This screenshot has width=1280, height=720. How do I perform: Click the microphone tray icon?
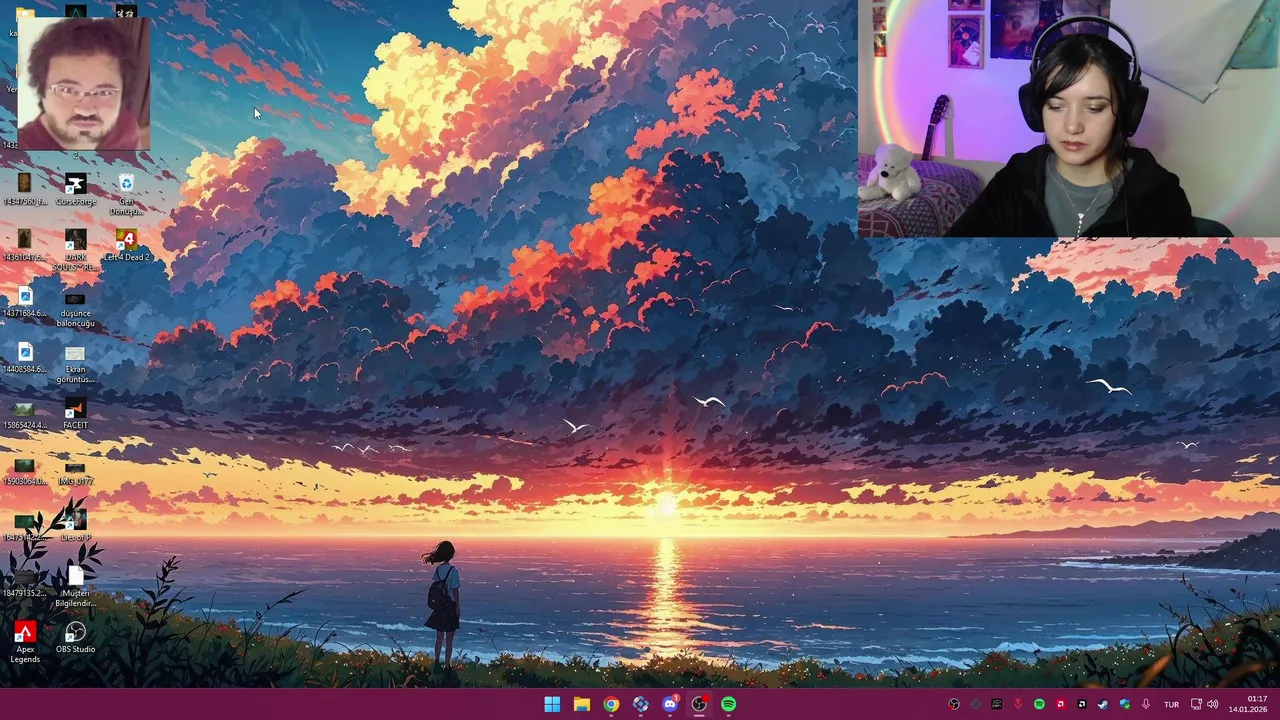[1146, 704]
